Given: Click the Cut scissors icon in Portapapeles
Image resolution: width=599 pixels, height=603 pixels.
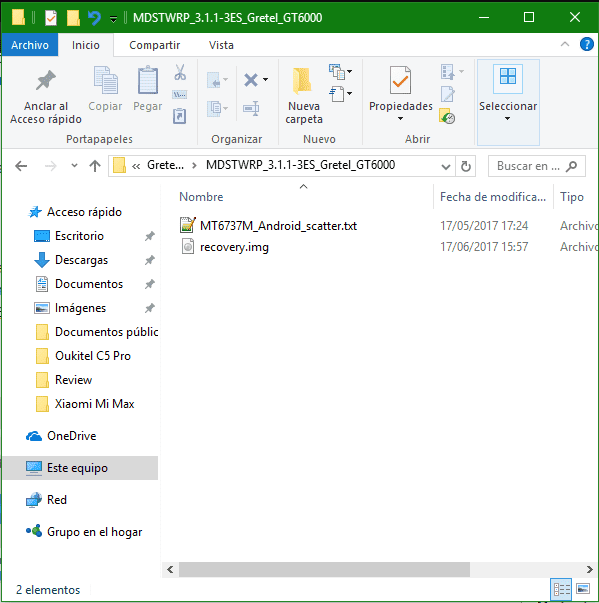Looking at the screenshot, I should point(180,72).
